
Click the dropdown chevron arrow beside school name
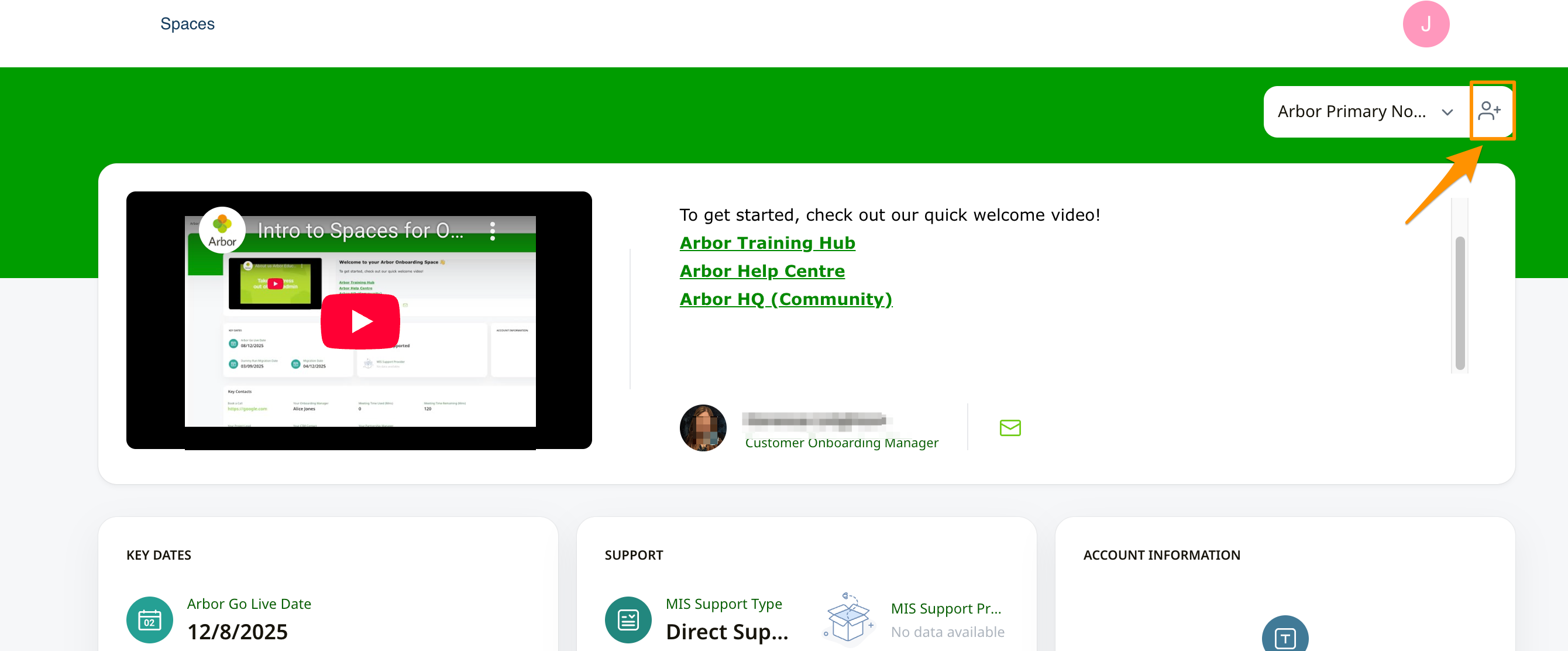click(1447, 112)
